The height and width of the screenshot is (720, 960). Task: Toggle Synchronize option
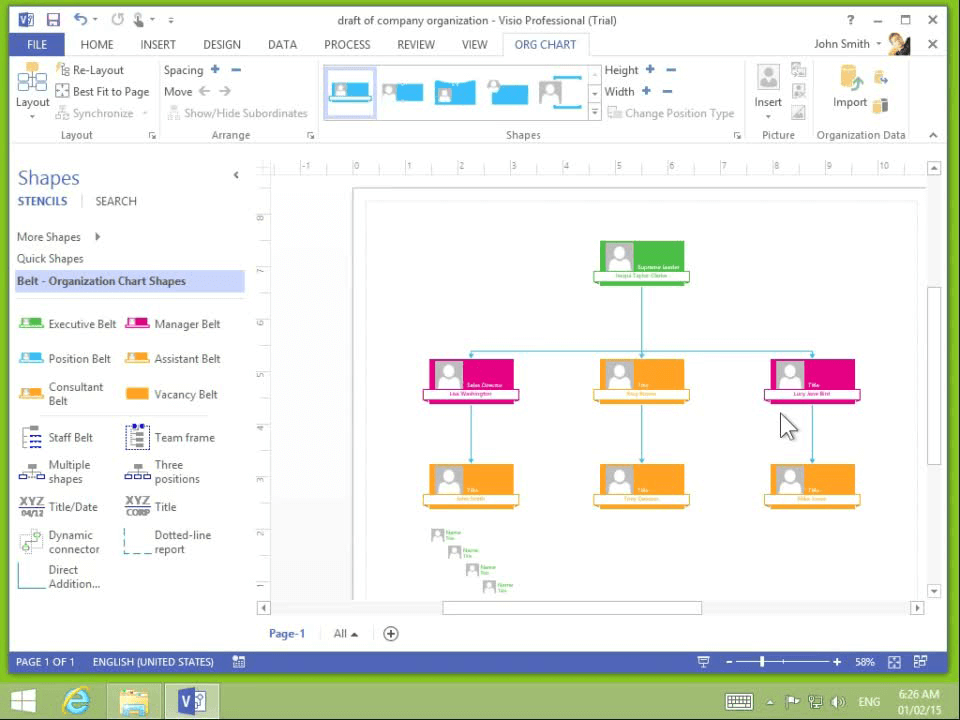pyautogui.click(x=97, y=112)
